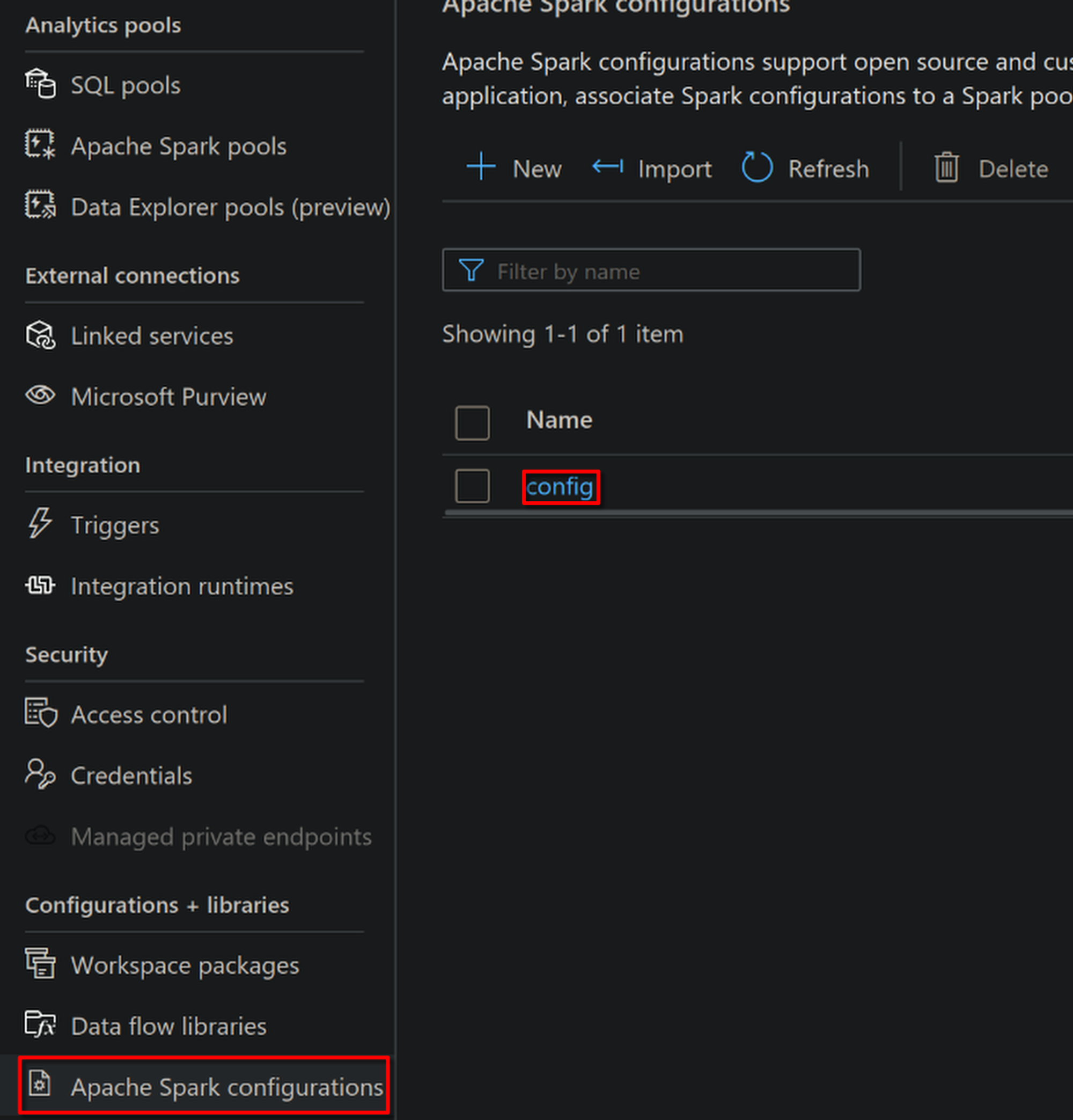Screen dimensions: 1073x1120
Task: Click the SQL pools icon
Action: click(x=40, y=84)
